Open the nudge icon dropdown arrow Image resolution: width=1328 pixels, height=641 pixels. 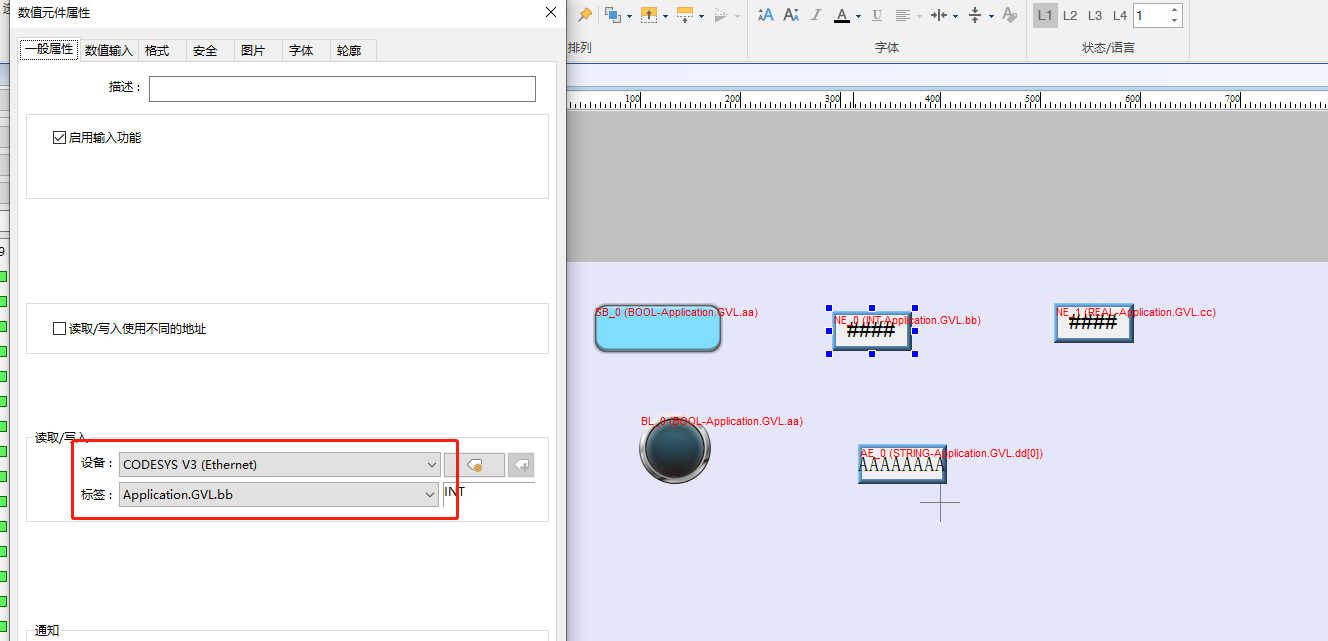(701, 16)
